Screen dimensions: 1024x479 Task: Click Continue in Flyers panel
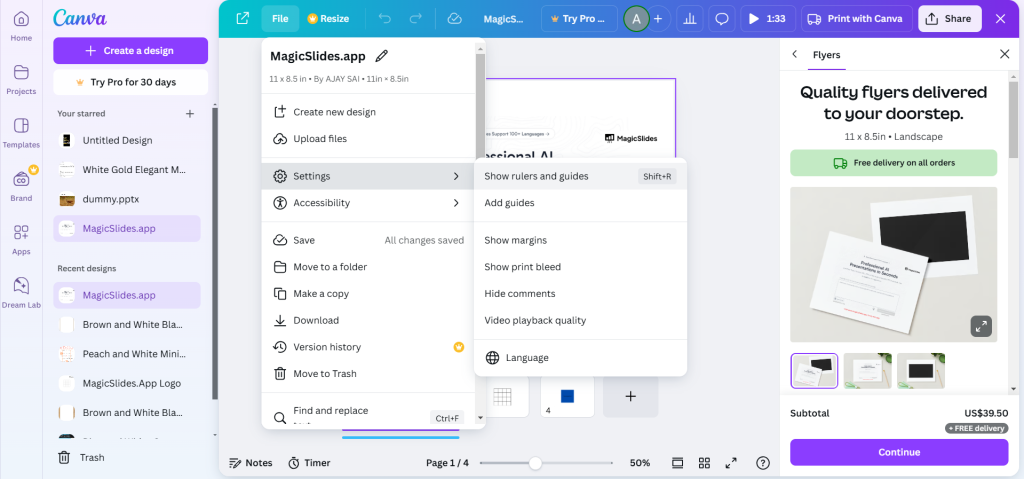(899, 452)
